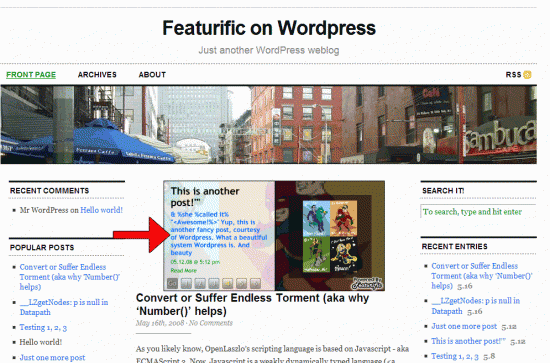Click the 'Featurific on Wordpress' site title
Screen dimensions: 550x363
(x=269, y=28)
